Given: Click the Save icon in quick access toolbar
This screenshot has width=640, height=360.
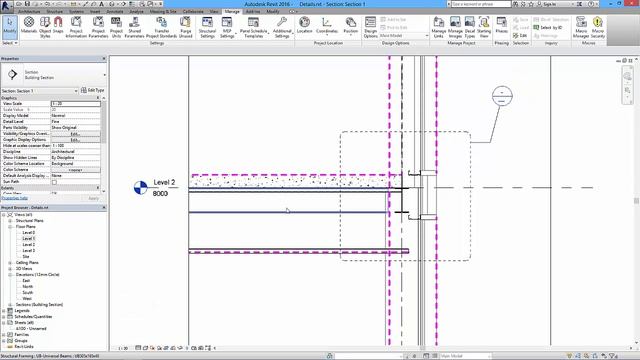Looking at the screenshot, I should 27,4.
